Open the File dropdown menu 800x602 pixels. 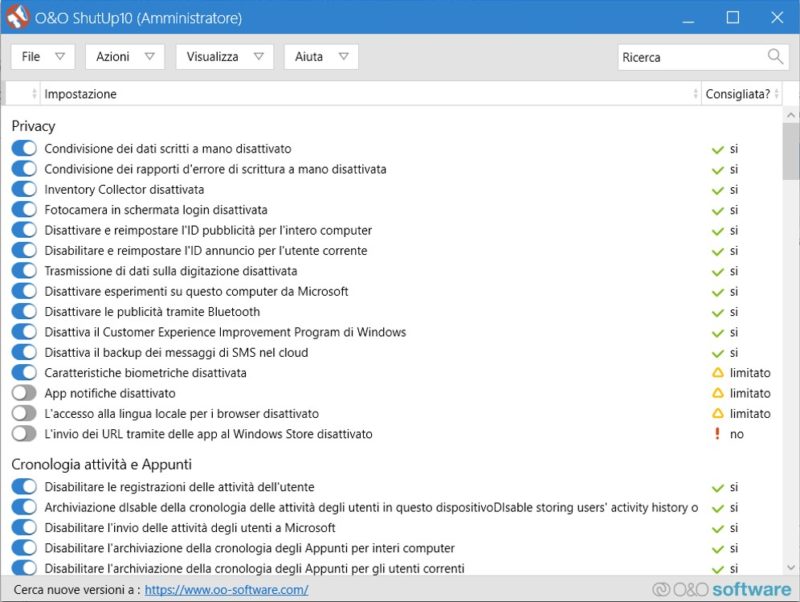(43, 57)
